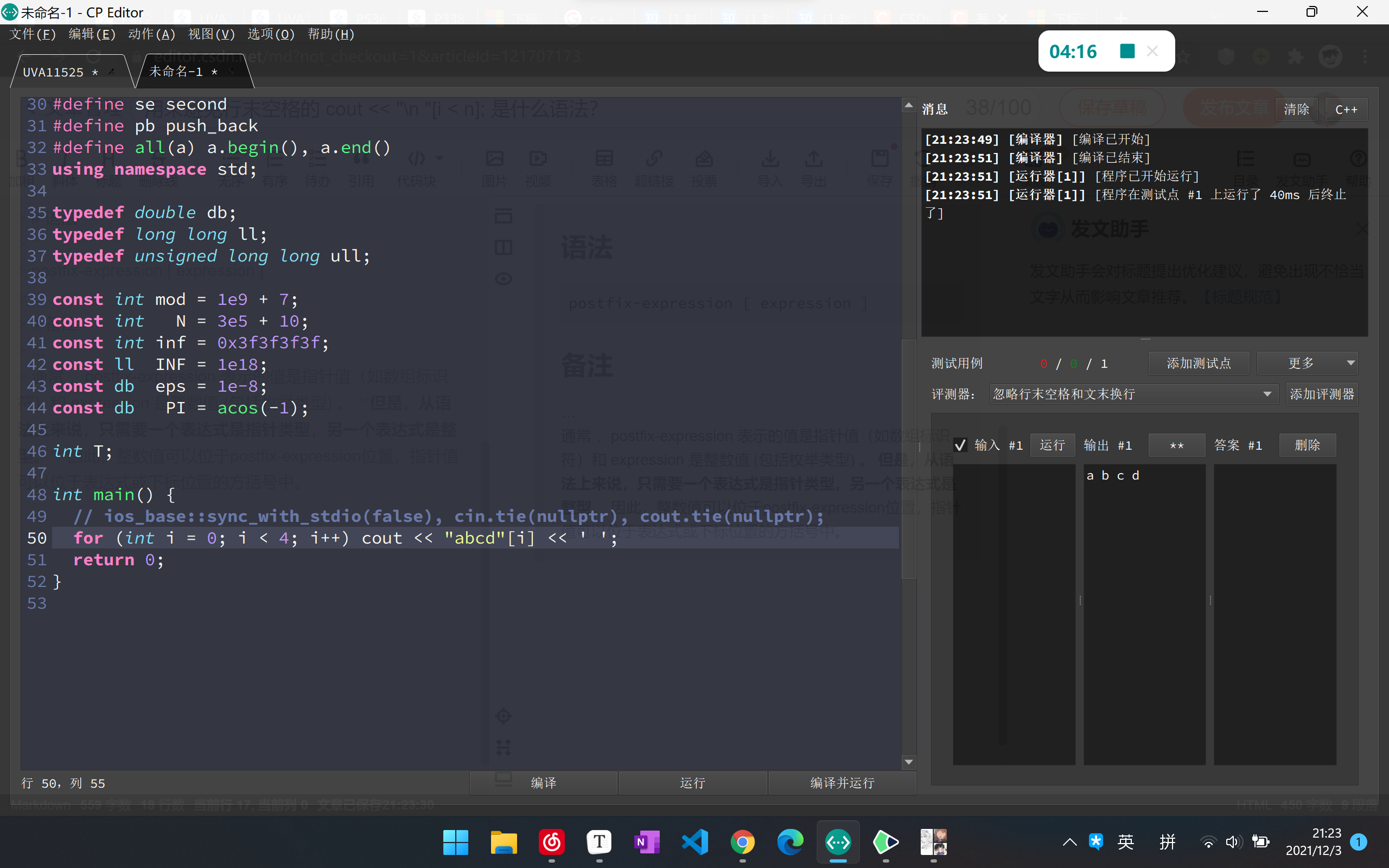
Task: Expand the 更多 dropdown menu
Action: tap(1307, 363)
